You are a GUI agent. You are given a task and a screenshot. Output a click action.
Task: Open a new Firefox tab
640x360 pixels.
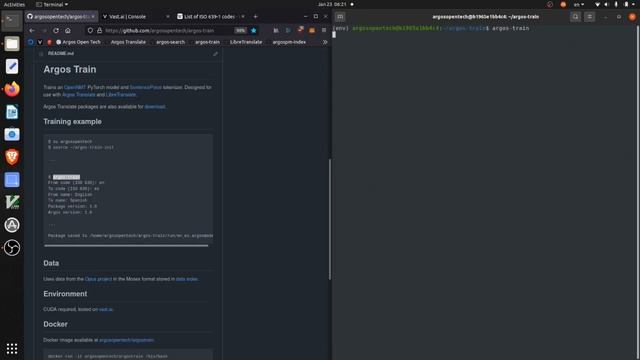[x=256, y=17]
